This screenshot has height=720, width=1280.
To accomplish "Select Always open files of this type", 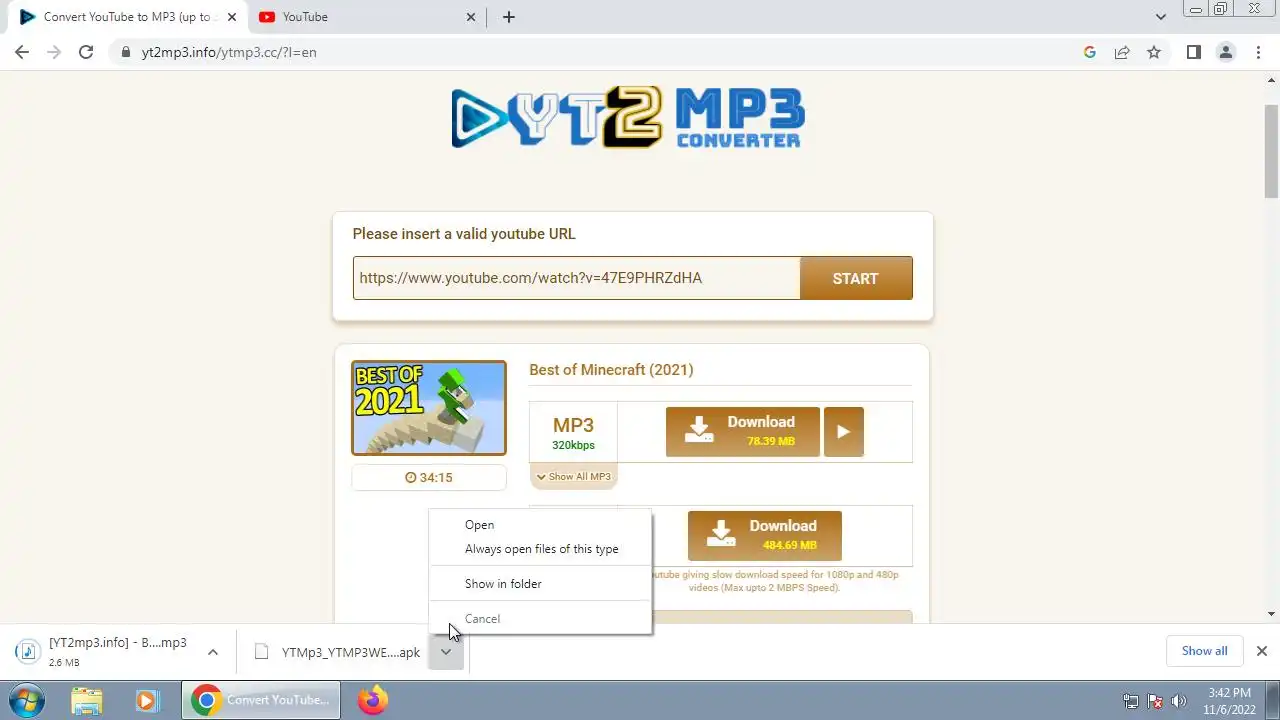I will coord(540,549).
